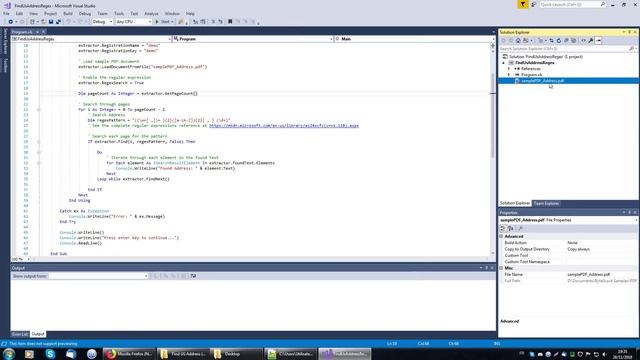This screenshot has height=360, width=640.
Task: Switch to the Solution Explorer bottom tab
Action: point(515,203)
